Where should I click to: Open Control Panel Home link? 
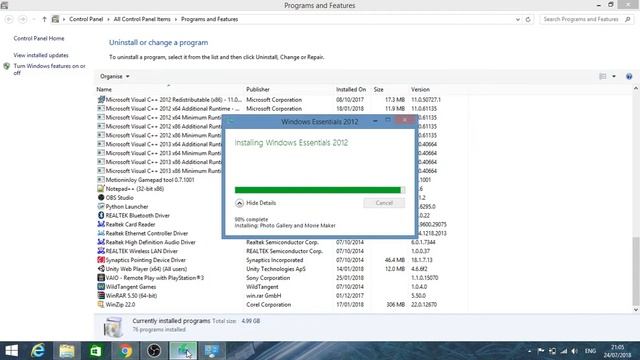[39, 38]
